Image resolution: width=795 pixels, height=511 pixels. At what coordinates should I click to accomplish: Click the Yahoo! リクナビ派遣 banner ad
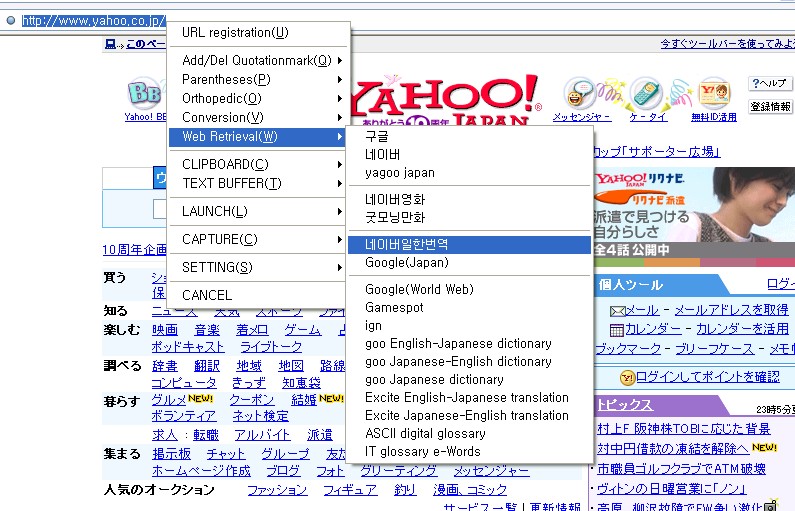tap(694, 217)
